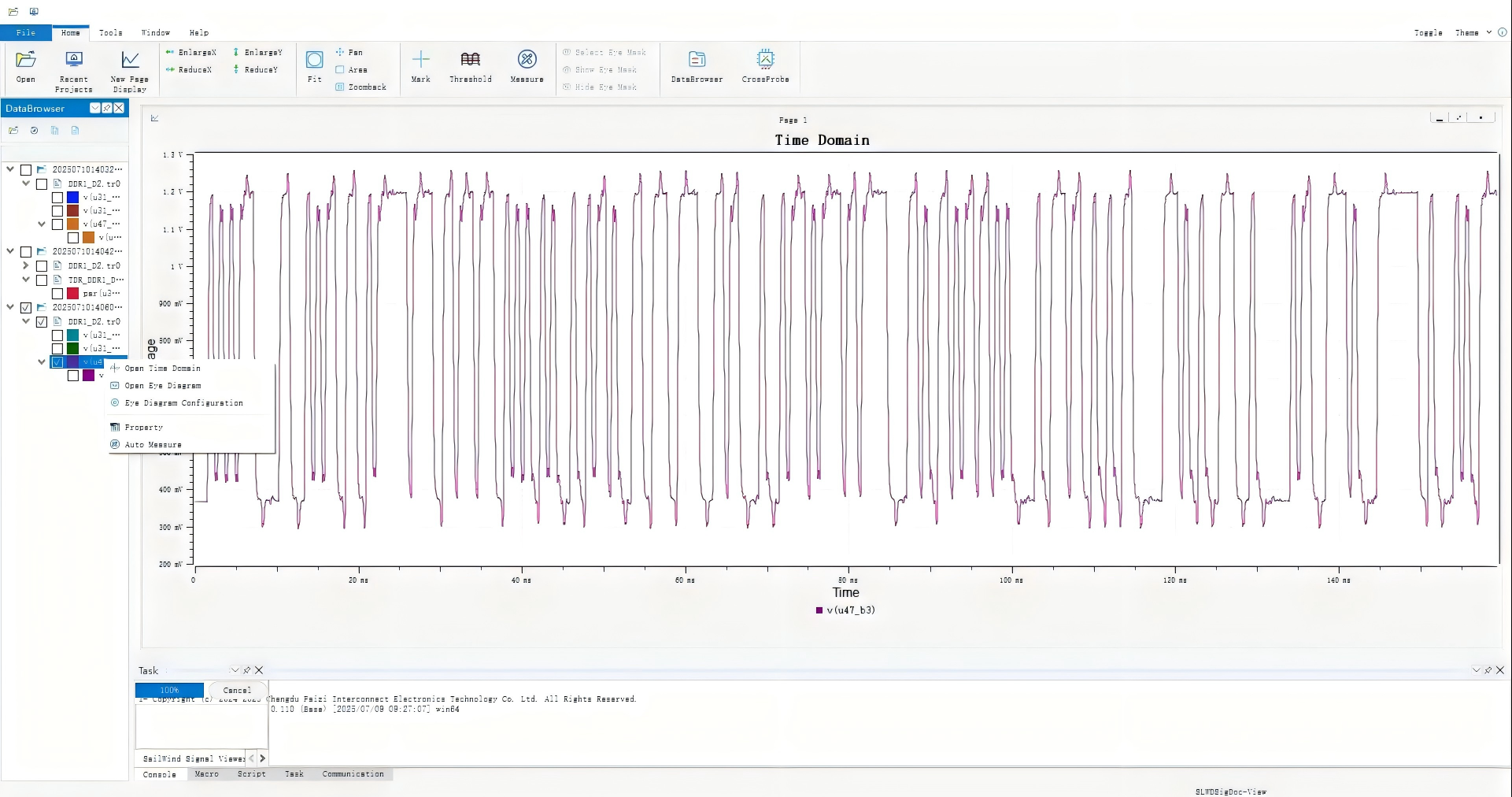
Task: Expand the second DDR1_D2.tr0 node
Action: (x=26, y=265)
